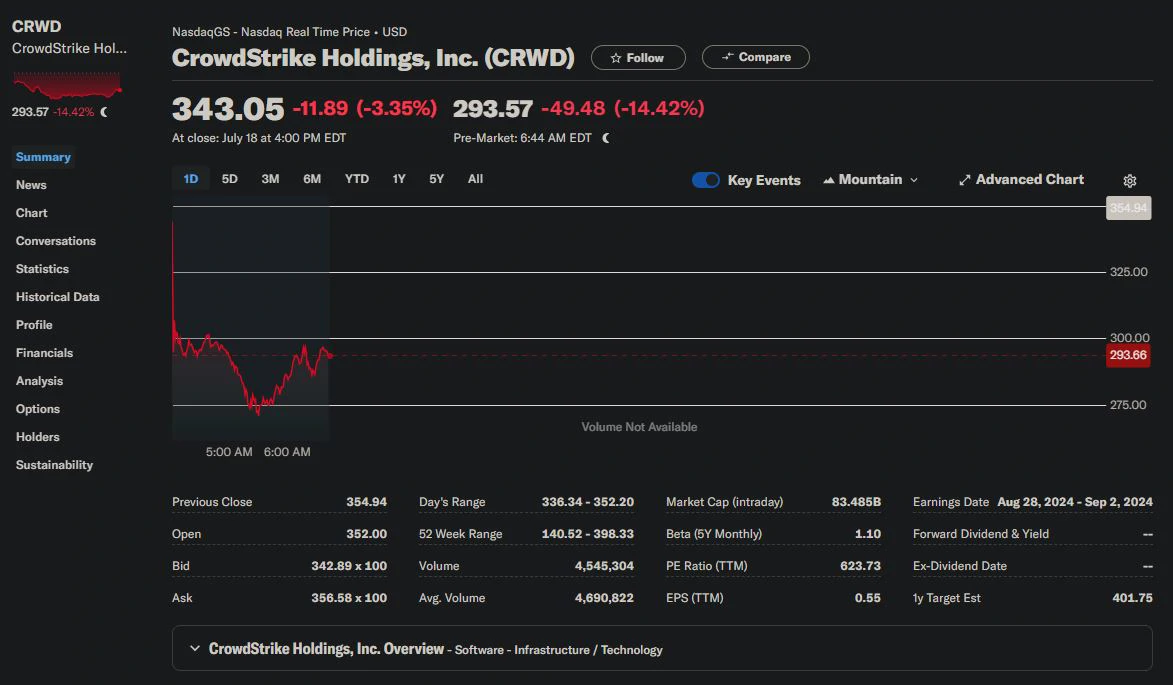Viewport: 1173px width, 685px height.
Task: Toggle the Key Events switch
Action: (x=706, y=180)
